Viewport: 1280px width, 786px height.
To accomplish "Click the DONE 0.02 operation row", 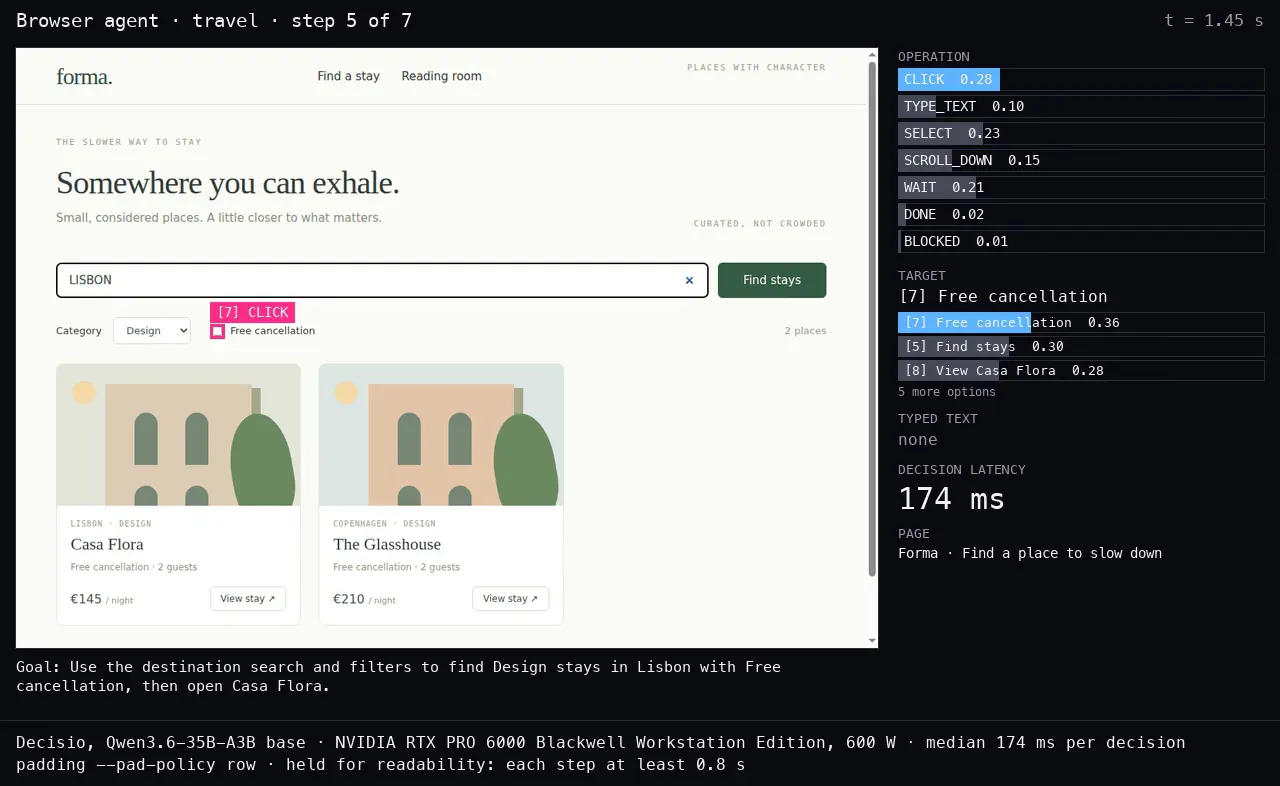I will pyautogui.click(x=1081, y=215).
